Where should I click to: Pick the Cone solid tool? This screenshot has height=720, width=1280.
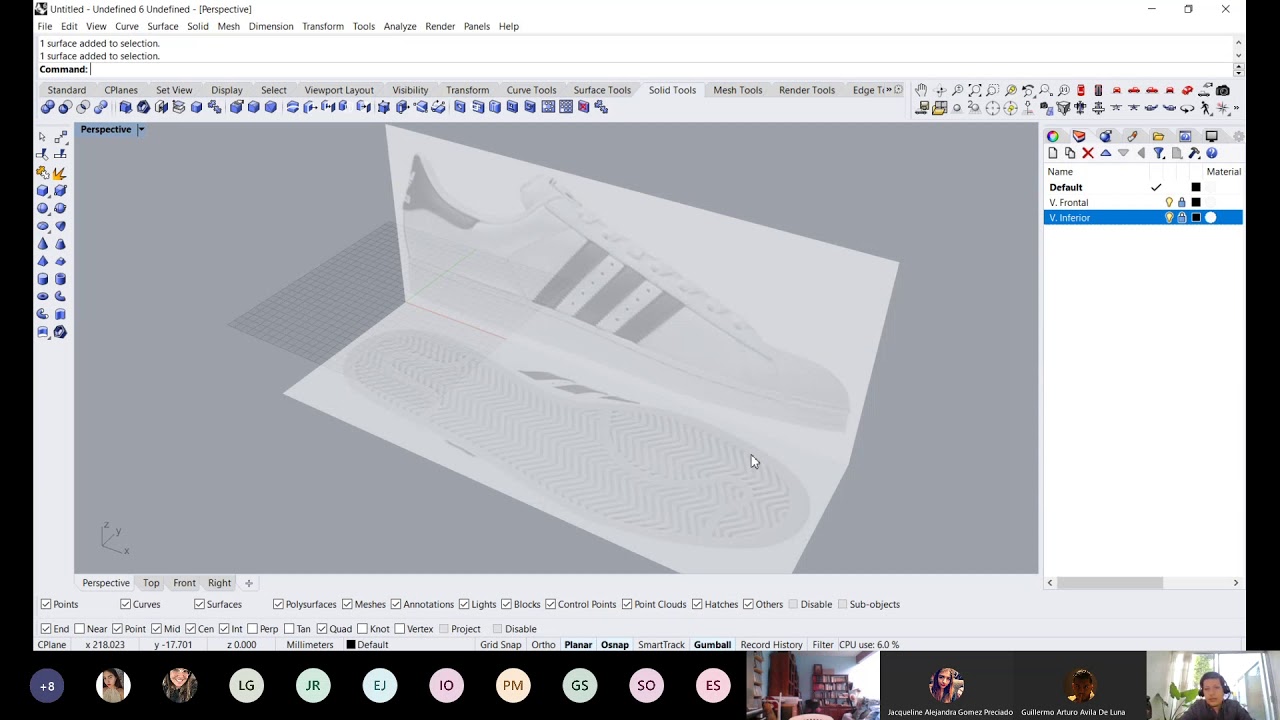click(x=42, y=244)
